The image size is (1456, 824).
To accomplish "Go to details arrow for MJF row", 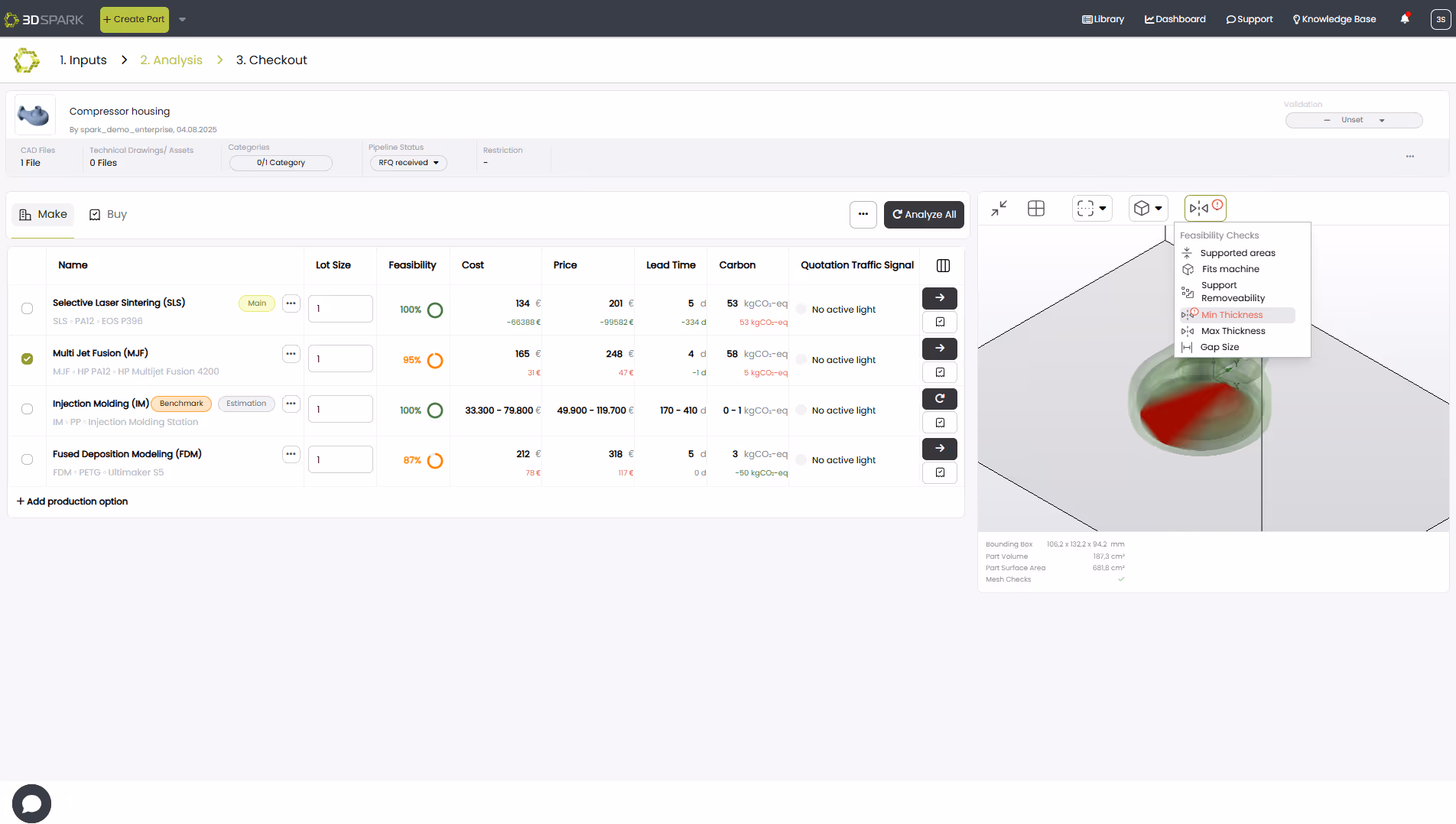I will point(940,349).
